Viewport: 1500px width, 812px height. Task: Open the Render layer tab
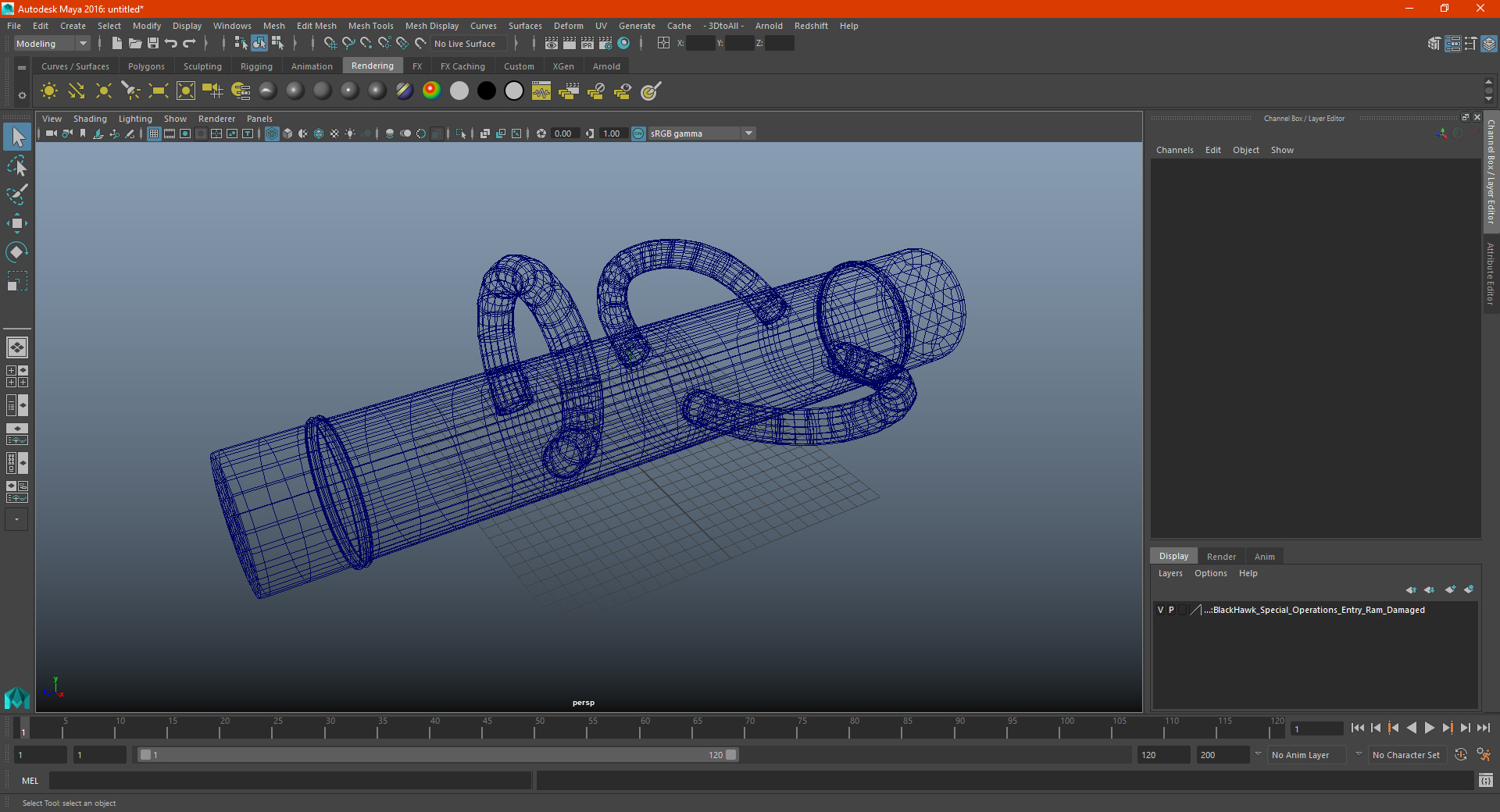[x=1221, y=557]
